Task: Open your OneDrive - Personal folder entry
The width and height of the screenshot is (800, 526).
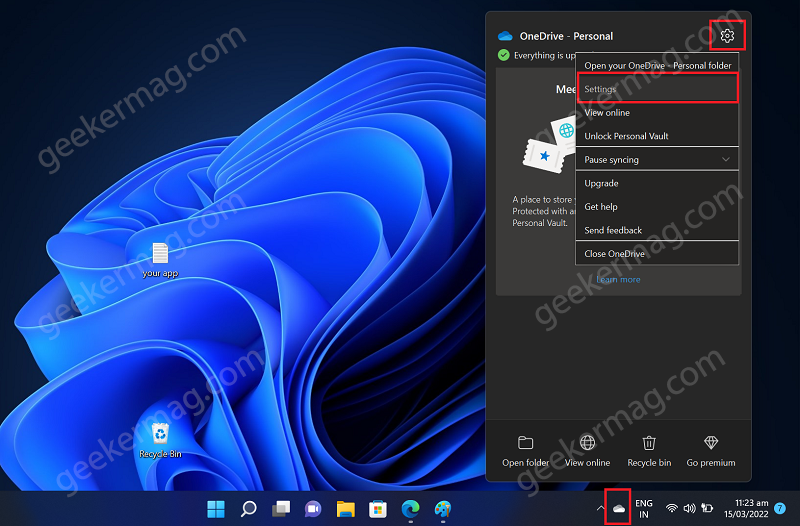Action: (657, 65)
